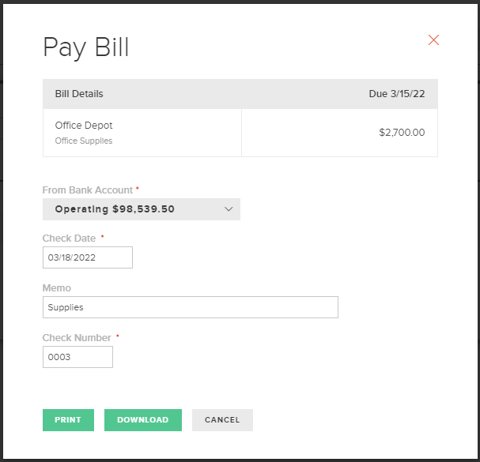Image resolution: width=480 pixels, height=462 pixels.
Task: Click the $2,700.00 bill amount
Action: click(402, 132)
